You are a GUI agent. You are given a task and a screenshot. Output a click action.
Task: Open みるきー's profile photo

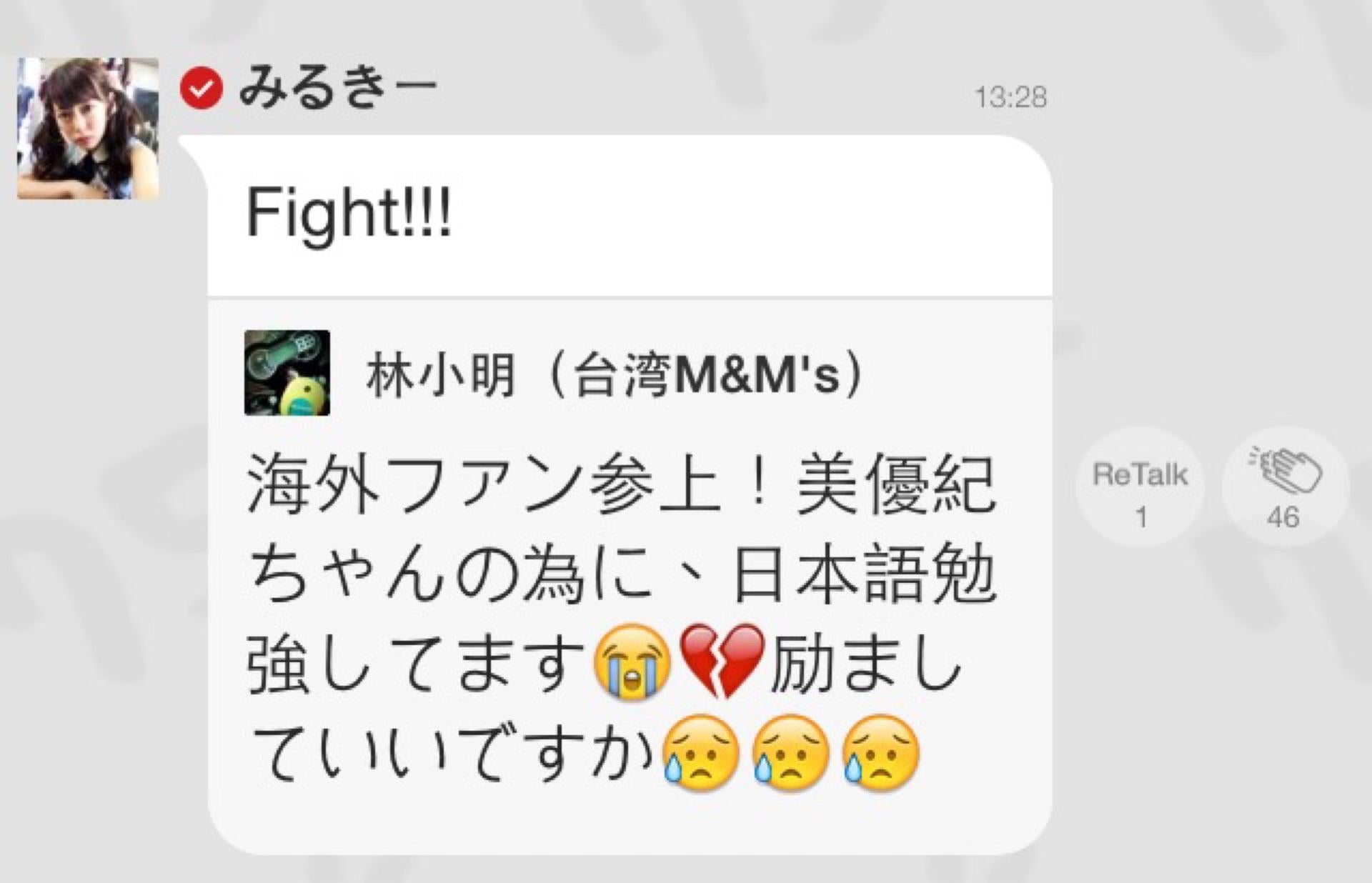tap(88, 129)
